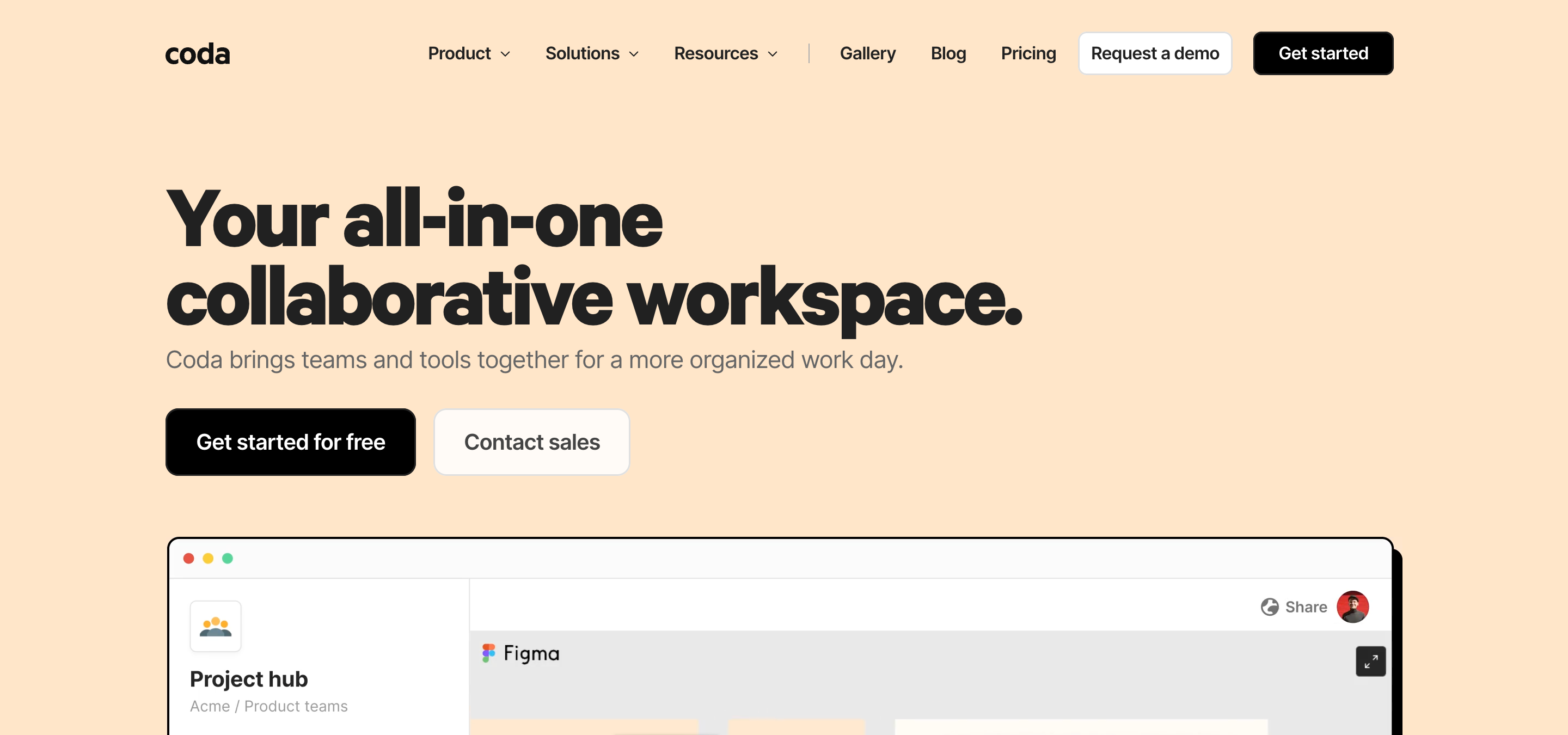Click Get started for free
1568x735 pixels.
pyautogui.click(x=290, y=442)
